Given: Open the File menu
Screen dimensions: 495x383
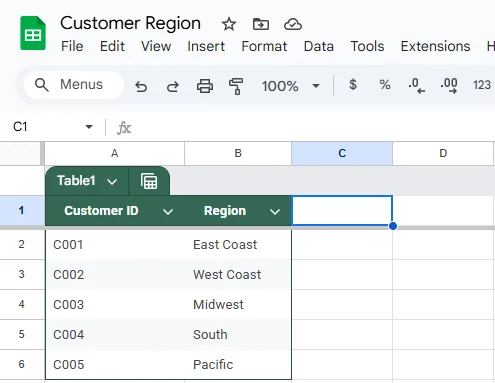Looking at the screenshot, I should point(72,46).
